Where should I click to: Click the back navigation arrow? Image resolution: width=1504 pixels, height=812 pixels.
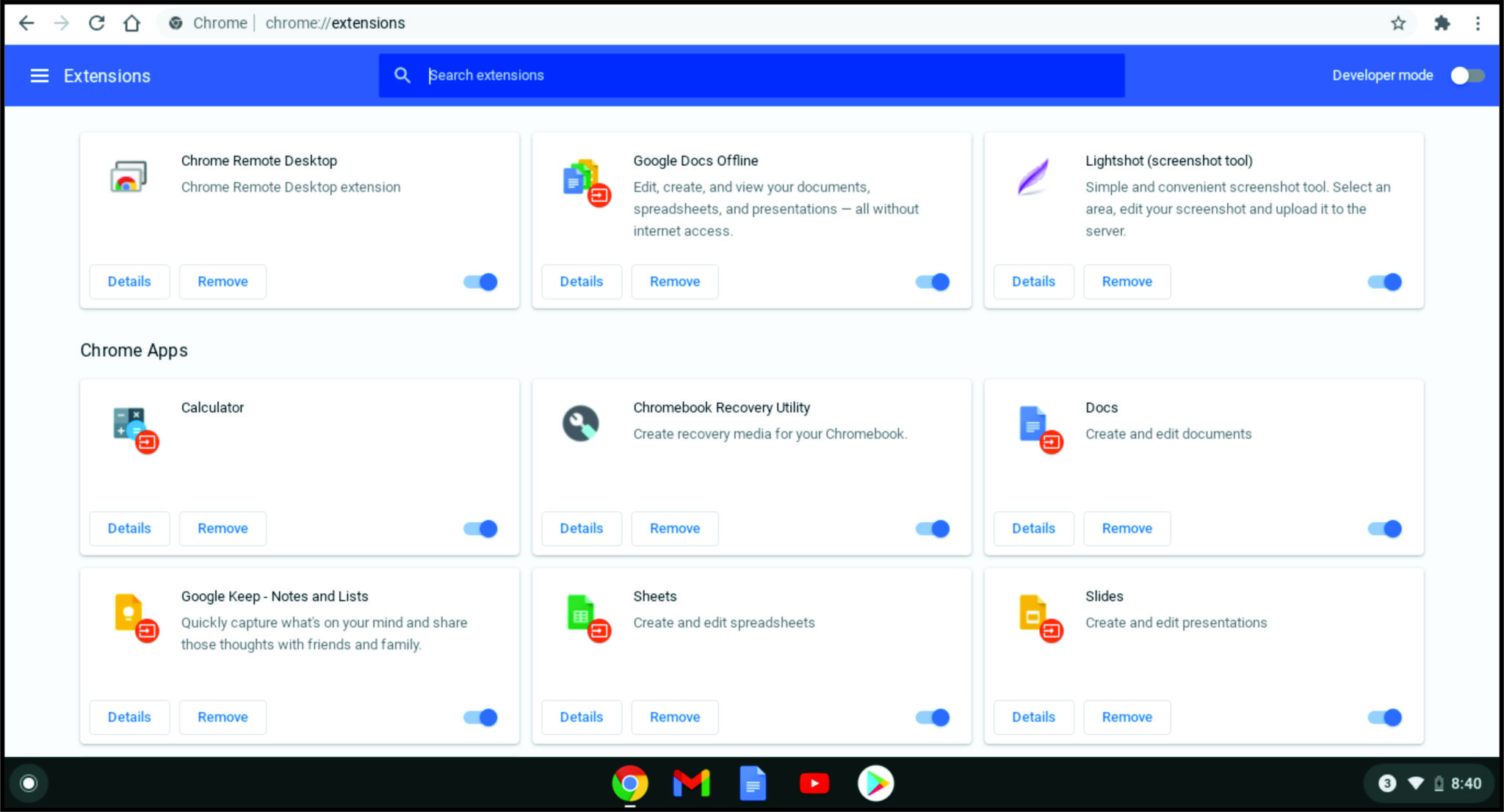pyautogui.click(x=26, y=23)
